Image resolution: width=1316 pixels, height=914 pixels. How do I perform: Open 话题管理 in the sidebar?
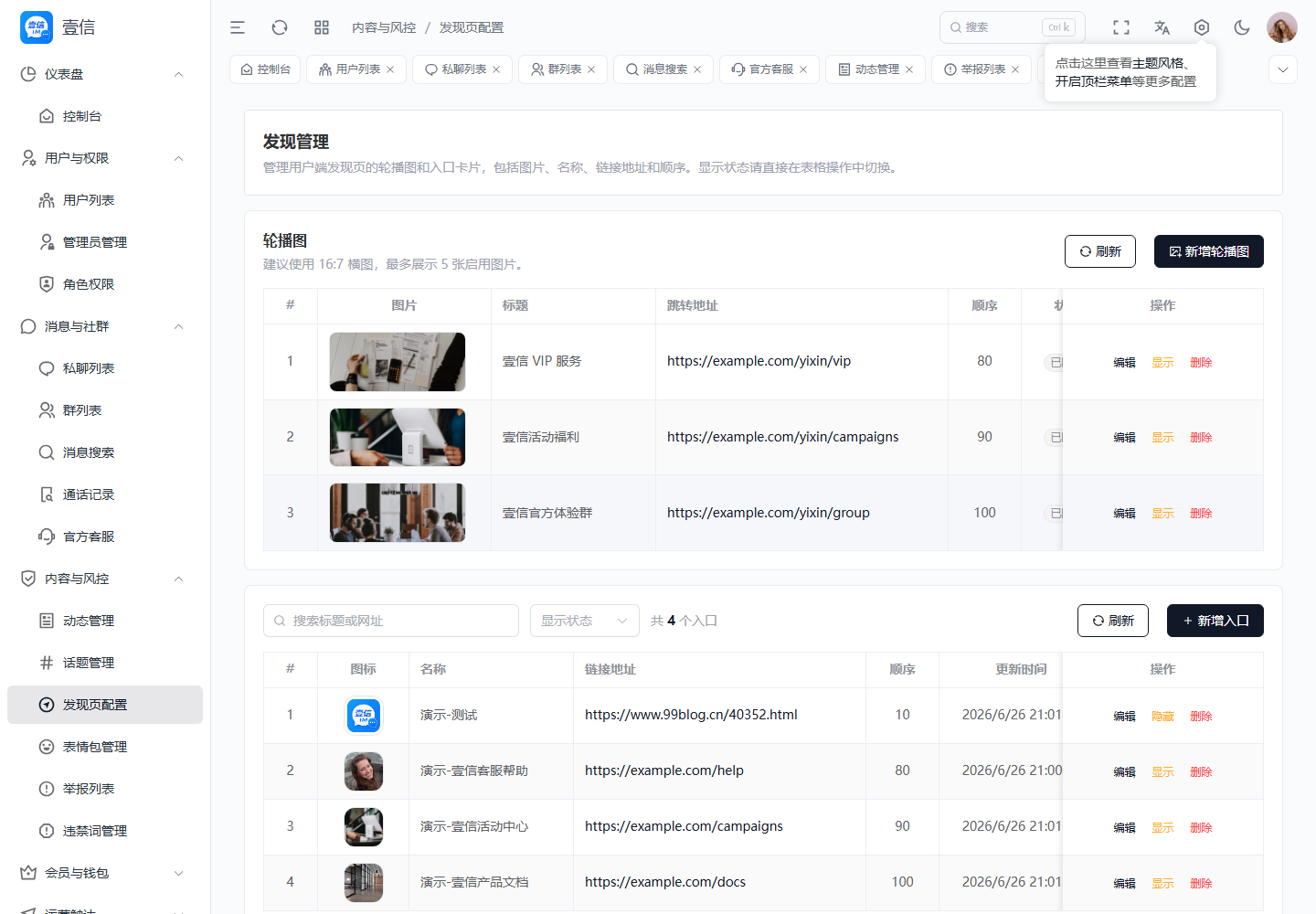coord(105,663)
